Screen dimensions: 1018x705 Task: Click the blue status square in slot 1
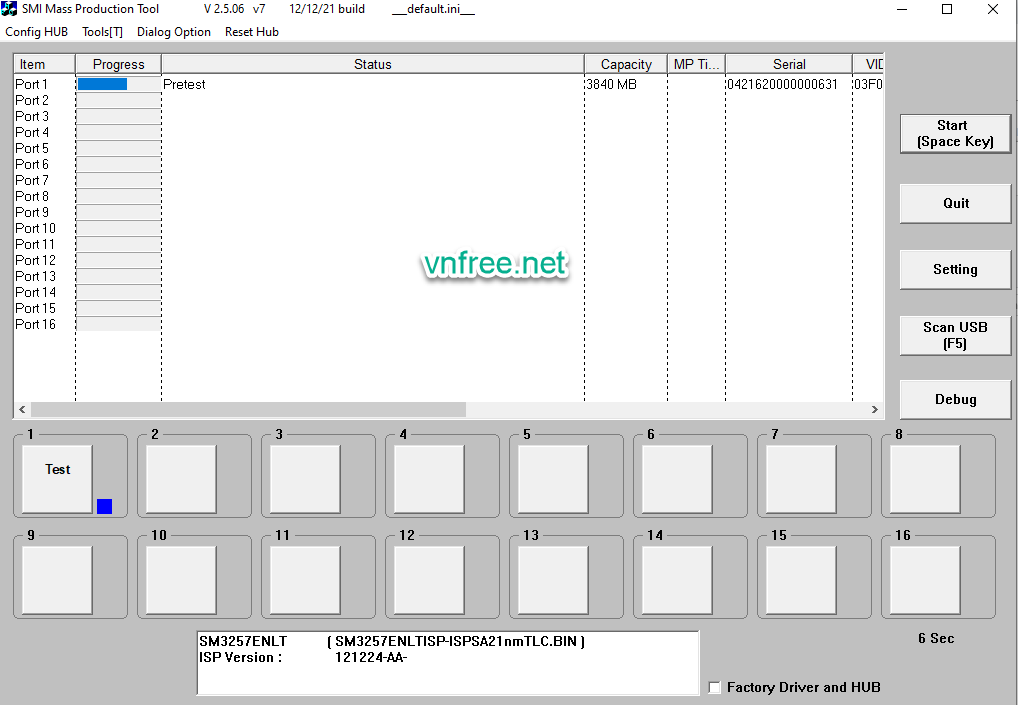click(x=104, y=506)
